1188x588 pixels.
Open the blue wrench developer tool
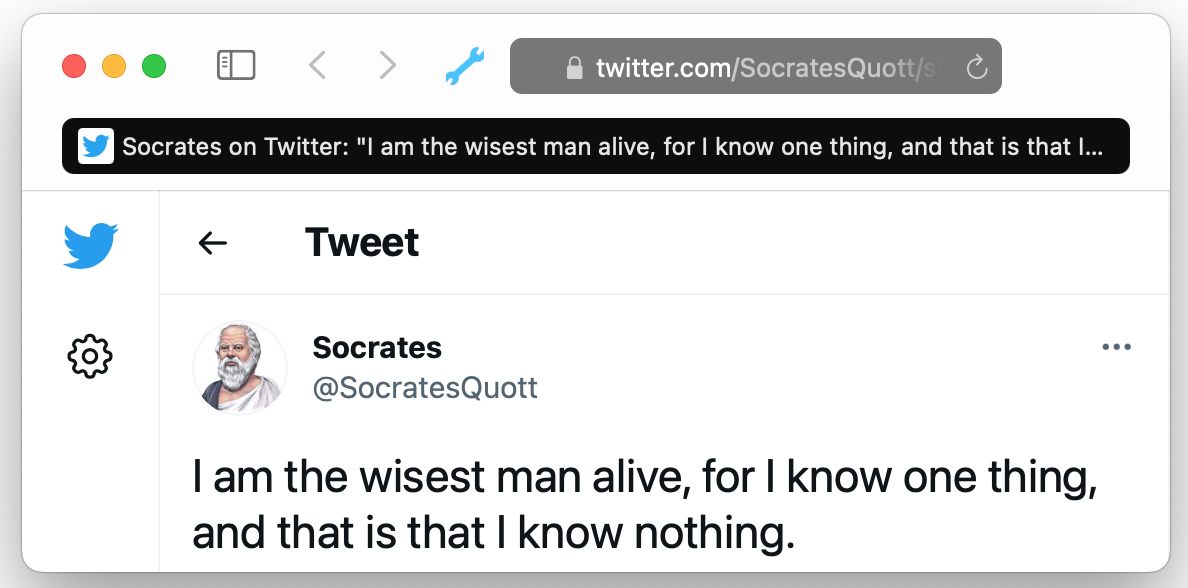(x=464, y=66)
